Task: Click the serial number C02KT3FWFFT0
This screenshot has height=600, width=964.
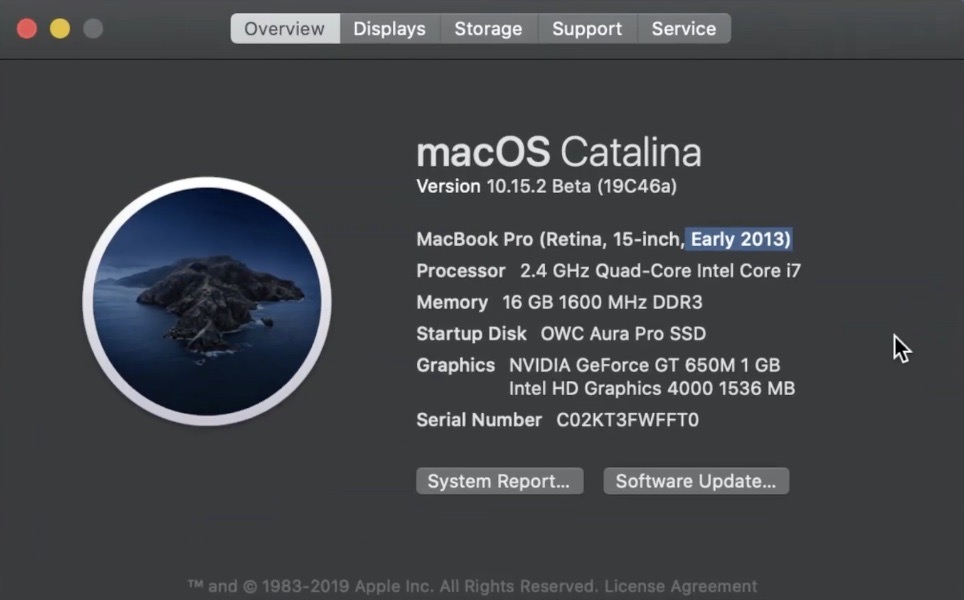Action: (x=627, y=420)
